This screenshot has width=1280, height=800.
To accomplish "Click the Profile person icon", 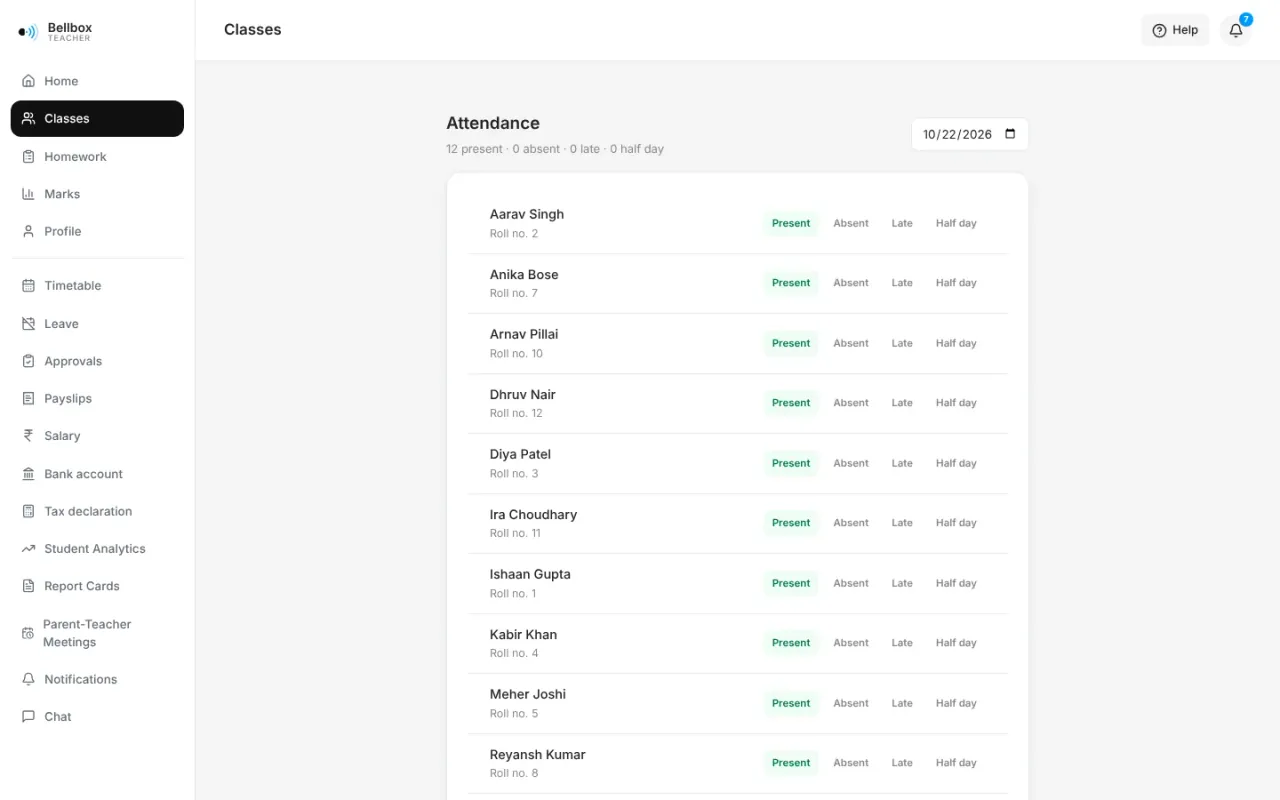I will (x=28, y=231).
